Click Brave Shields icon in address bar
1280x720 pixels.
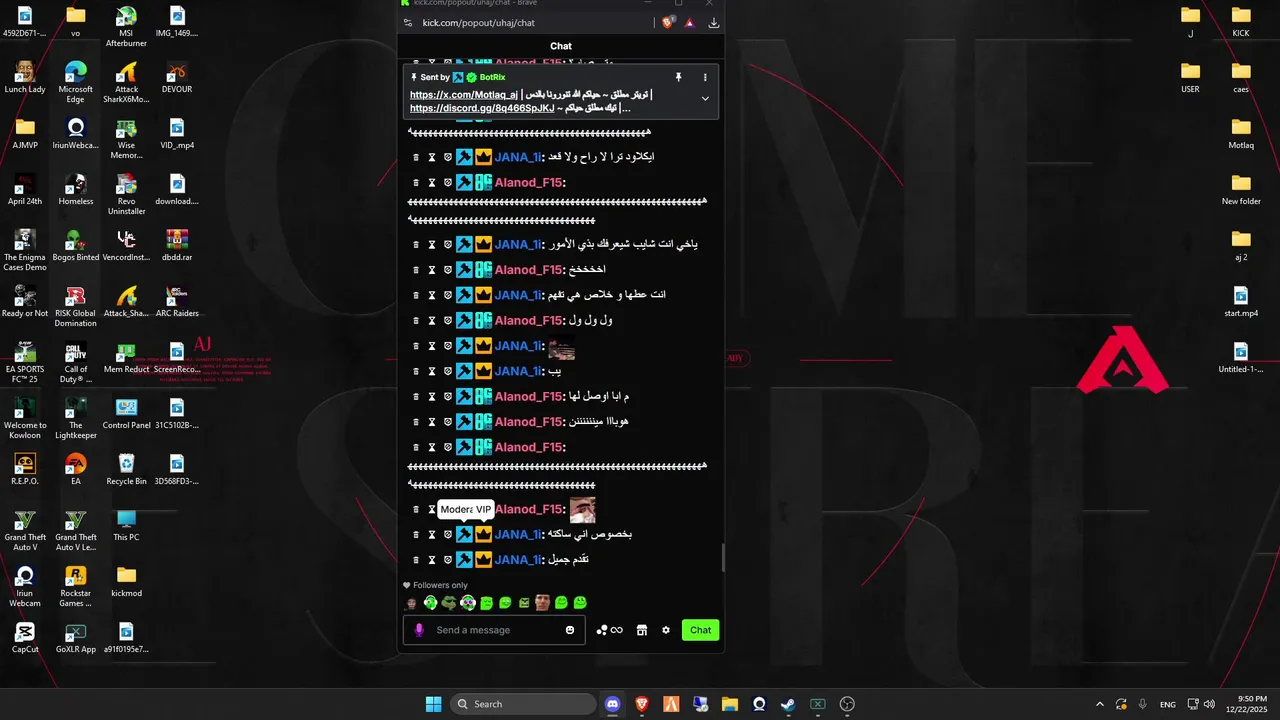668,23
